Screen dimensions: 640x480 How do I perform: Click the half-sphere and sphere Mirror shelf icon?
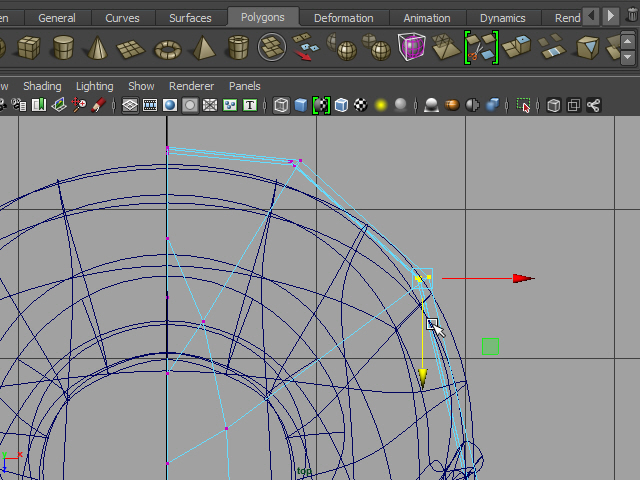point(342,47)
